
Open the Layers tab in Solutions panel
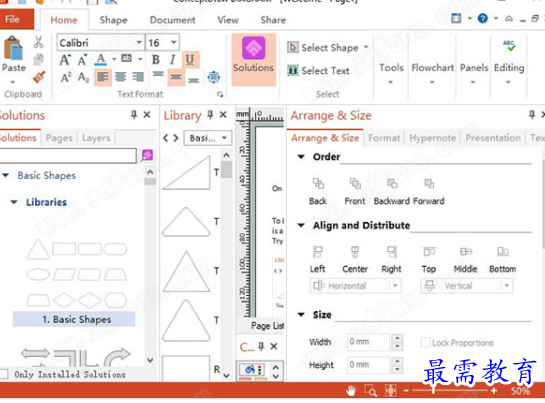coord(96,138)
